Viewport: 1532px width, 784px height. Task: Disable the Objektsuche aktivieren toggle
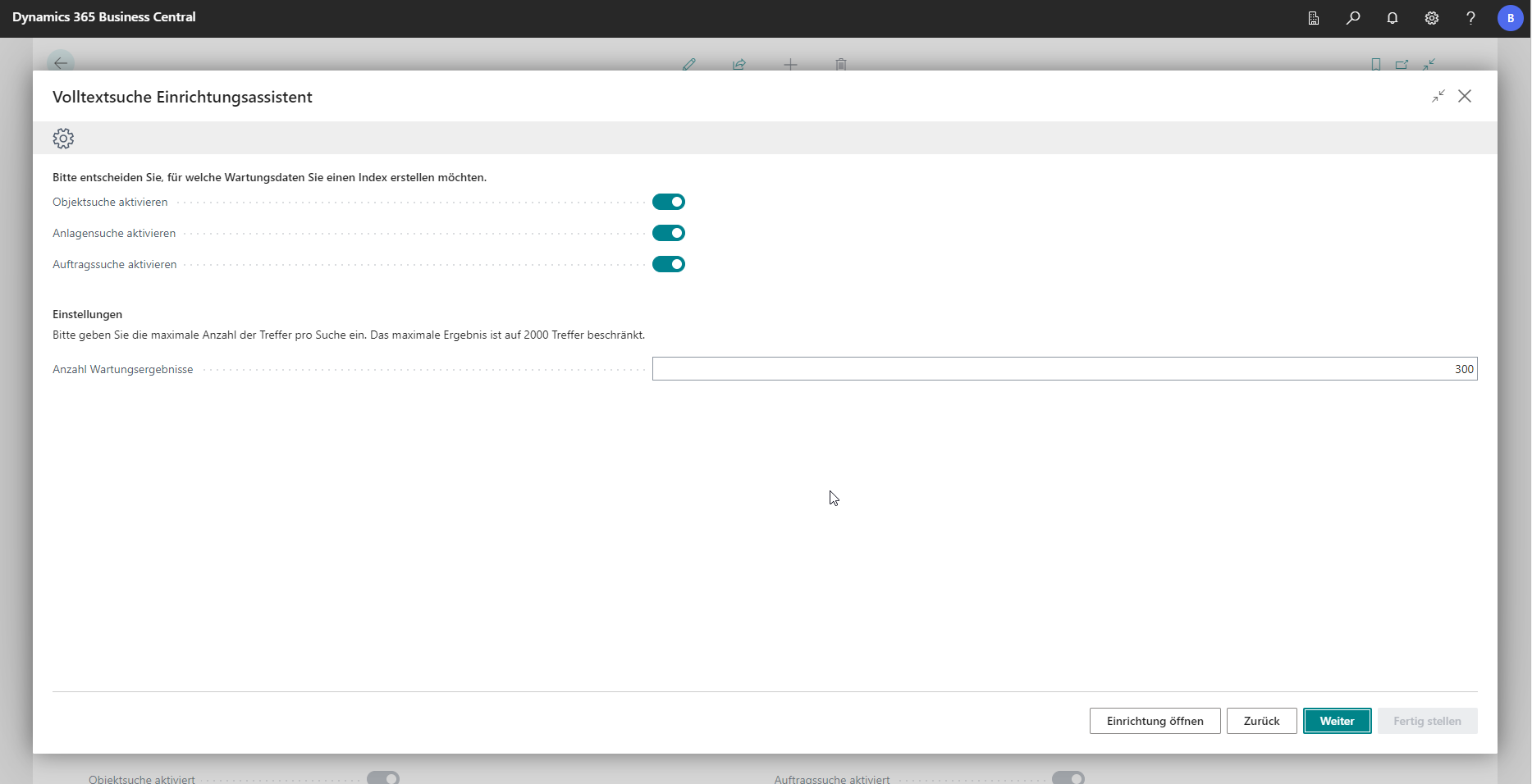[x=669, y=202]
